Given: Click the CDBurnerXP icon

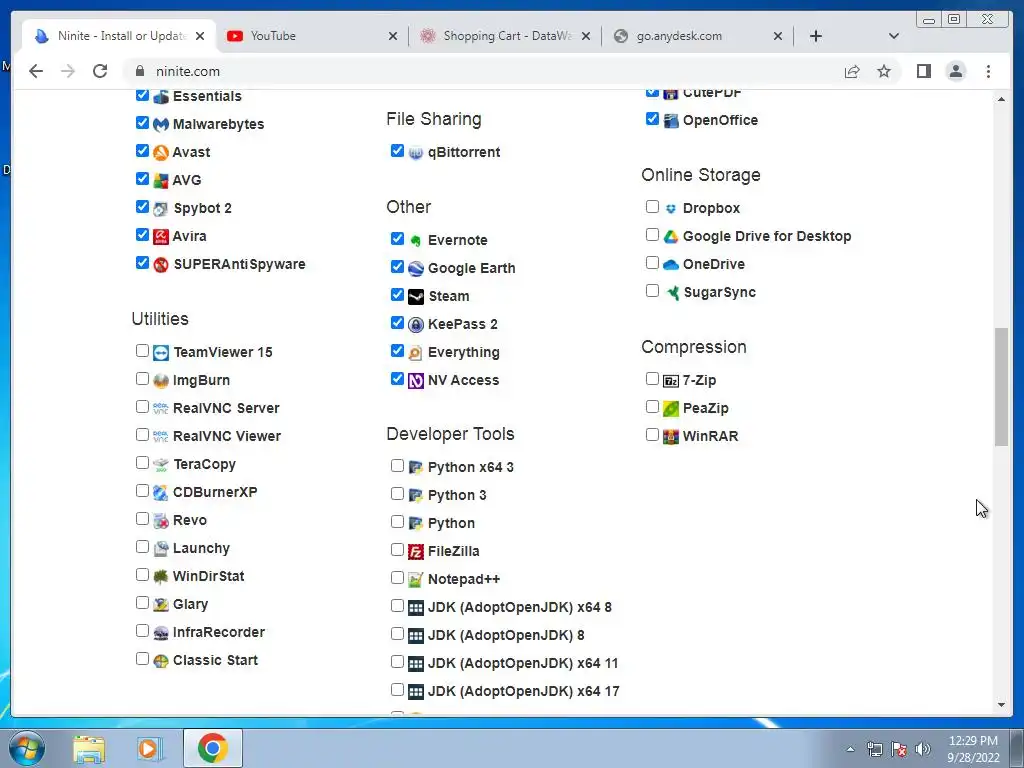Looking at the screenshot, I should (x=161, y=492).
